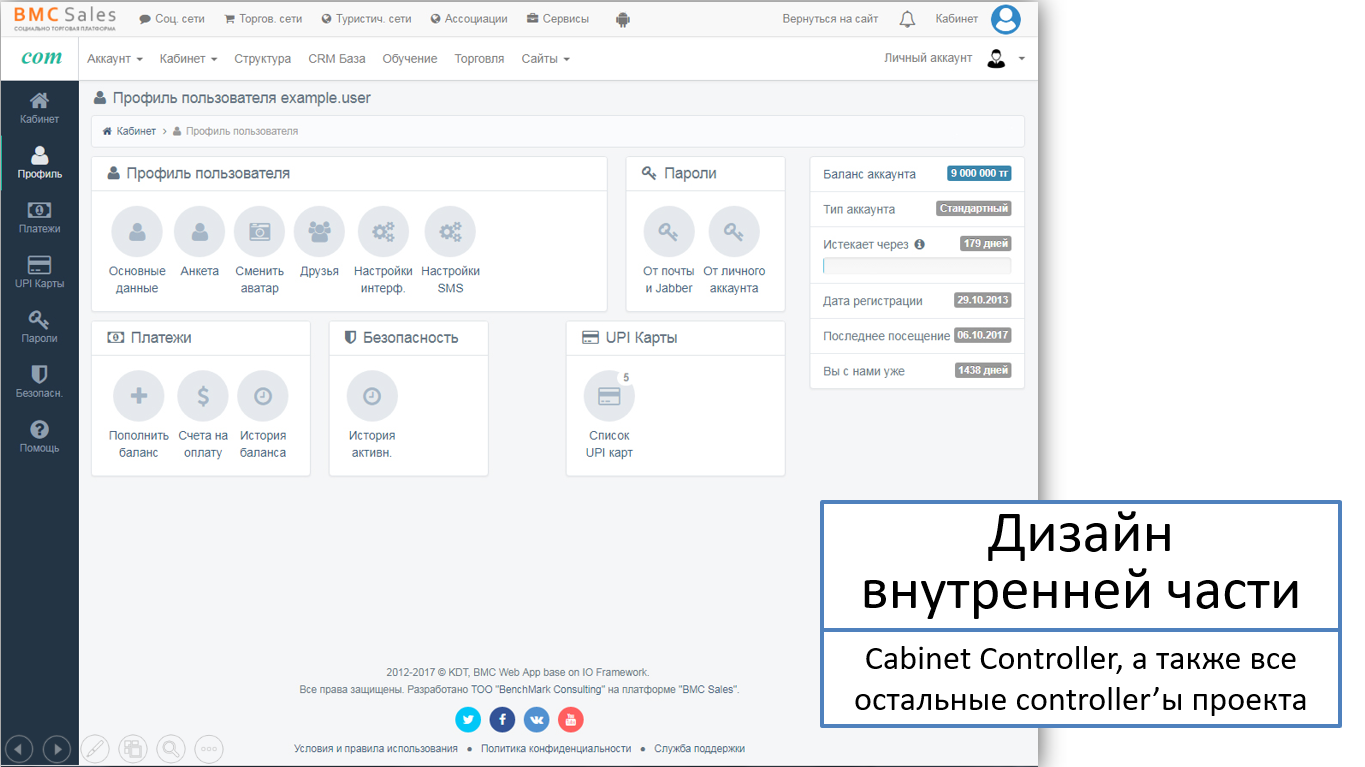Go to the Обучение menu item
1365x767 pixels.
point(410,59)
